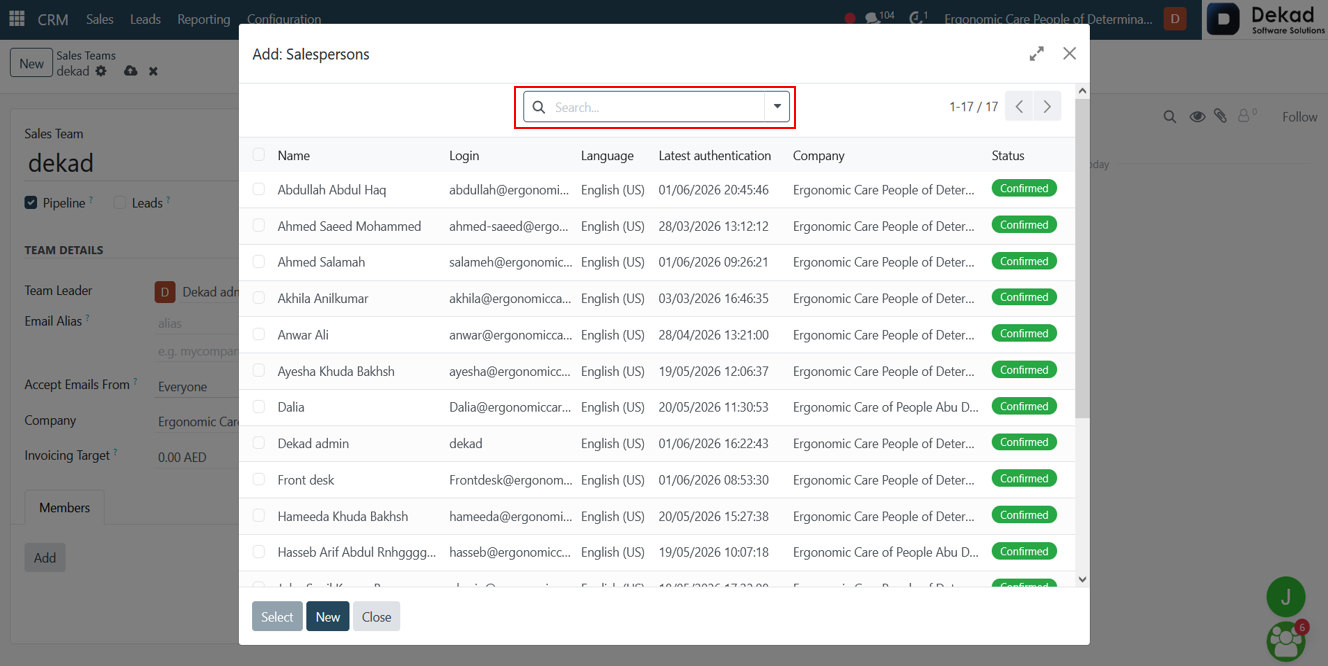This screenshot has height=666, width=1328.
Task: Click the eye icon in the chatter
Action: coord(1197,117)
